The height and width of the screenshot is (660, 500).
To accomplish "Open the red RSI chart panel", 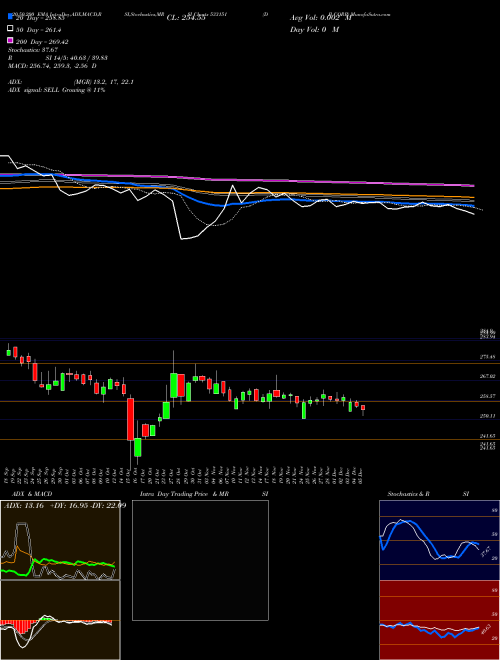I will (x=439, y=620).
